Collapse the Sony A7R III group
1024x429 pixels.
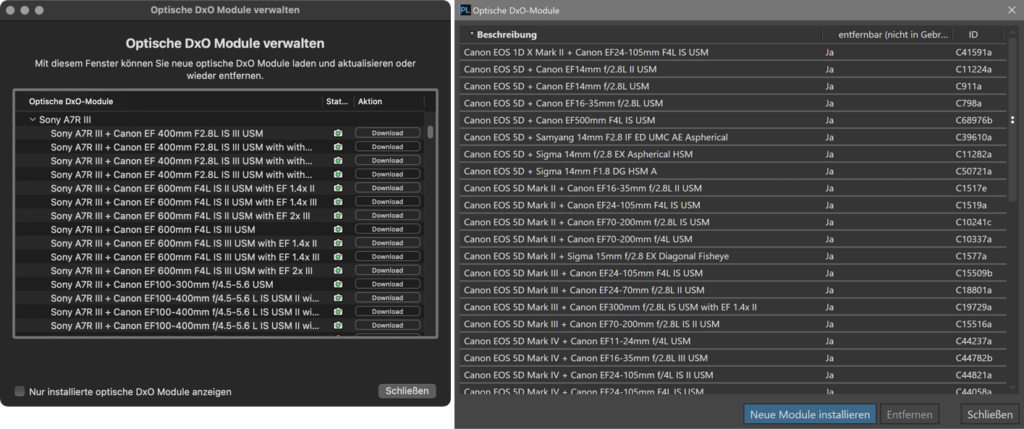point(32,119)
